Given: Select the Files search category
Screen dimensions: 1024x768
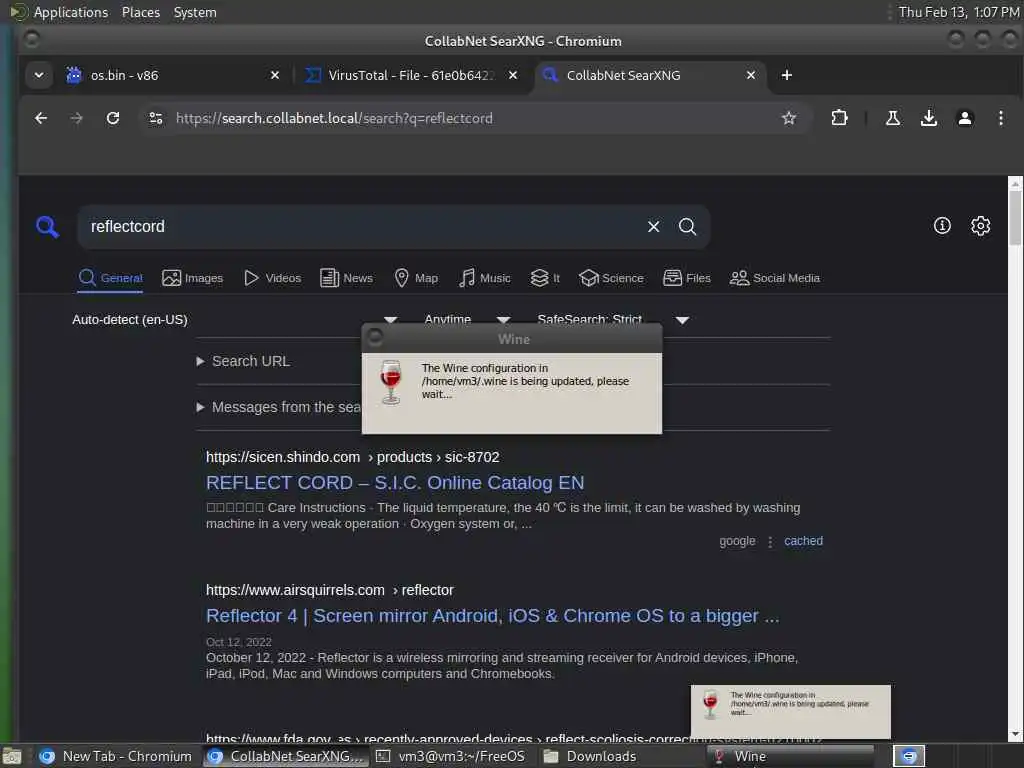Looking at the screenshot, I should [686, 278].
